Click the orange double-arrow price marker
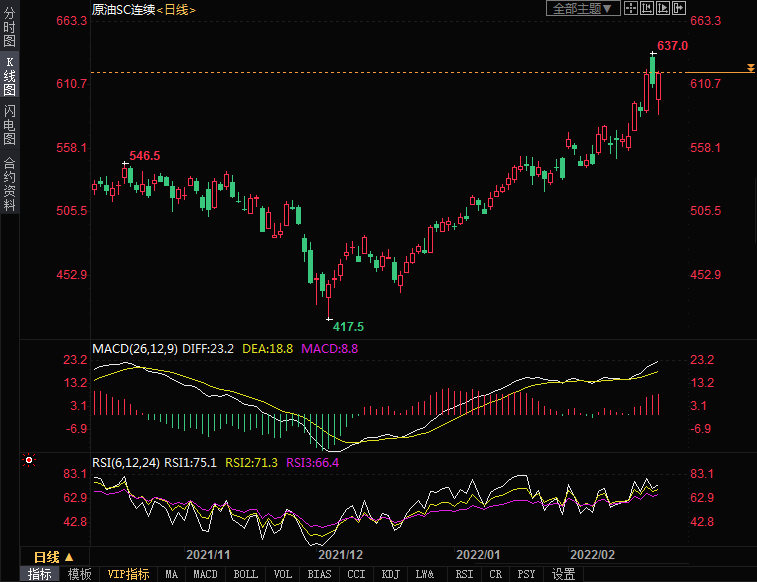757x582 pixels. [x=750, y=68]
